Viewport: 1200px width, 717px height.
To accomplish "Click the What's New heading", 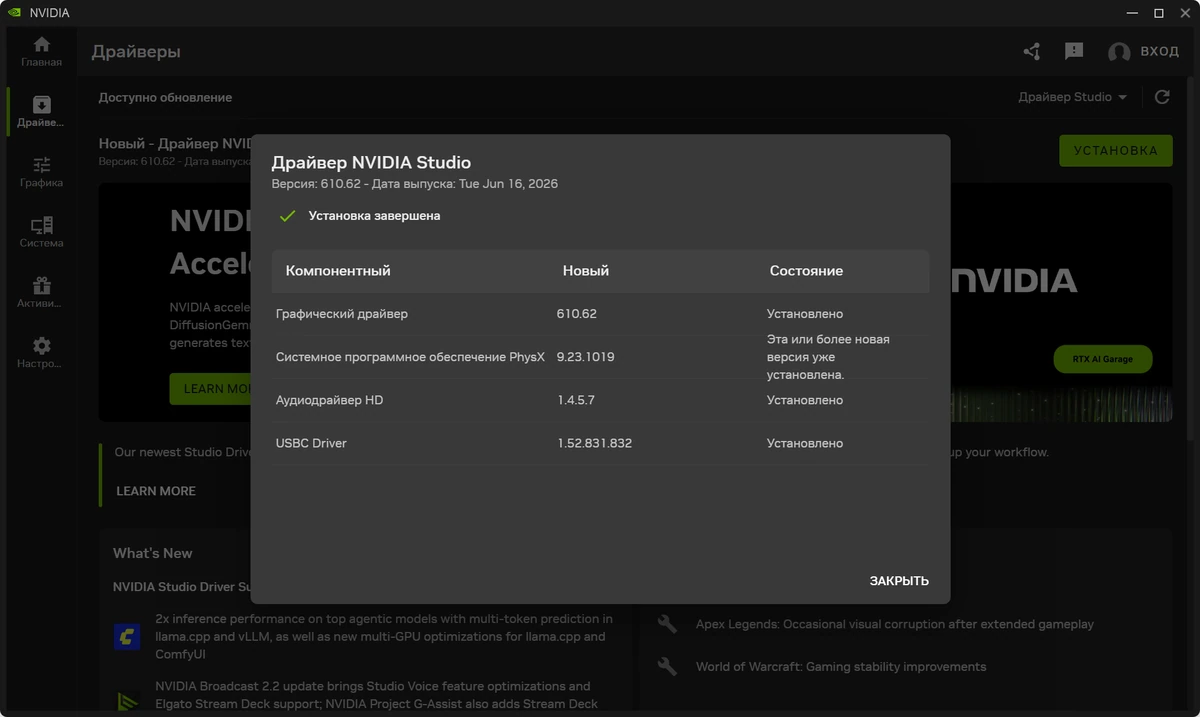I will point(153,553).
